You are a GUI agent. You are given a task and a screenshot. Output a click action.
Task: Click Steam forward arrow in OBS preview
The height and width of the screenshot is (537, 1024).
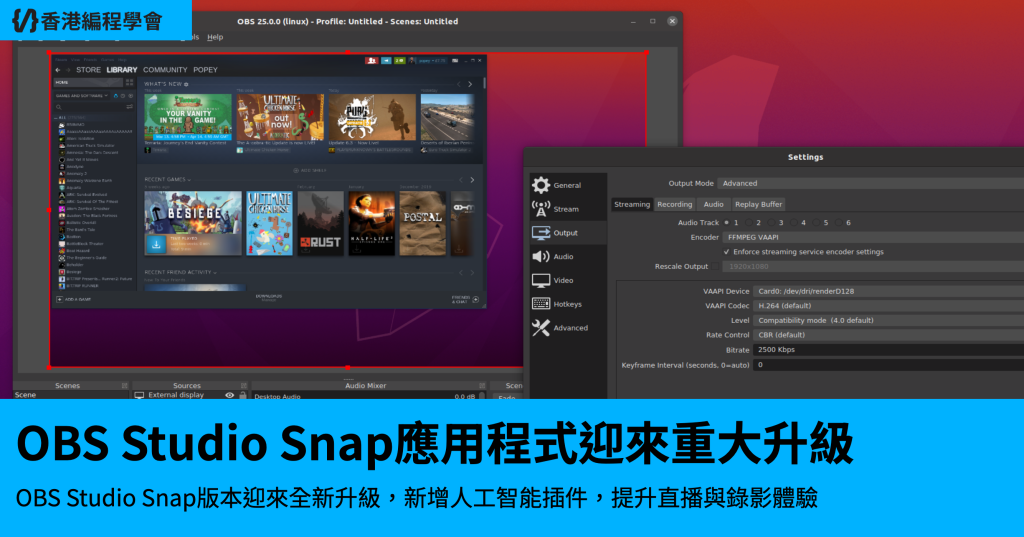pos(68,70)
